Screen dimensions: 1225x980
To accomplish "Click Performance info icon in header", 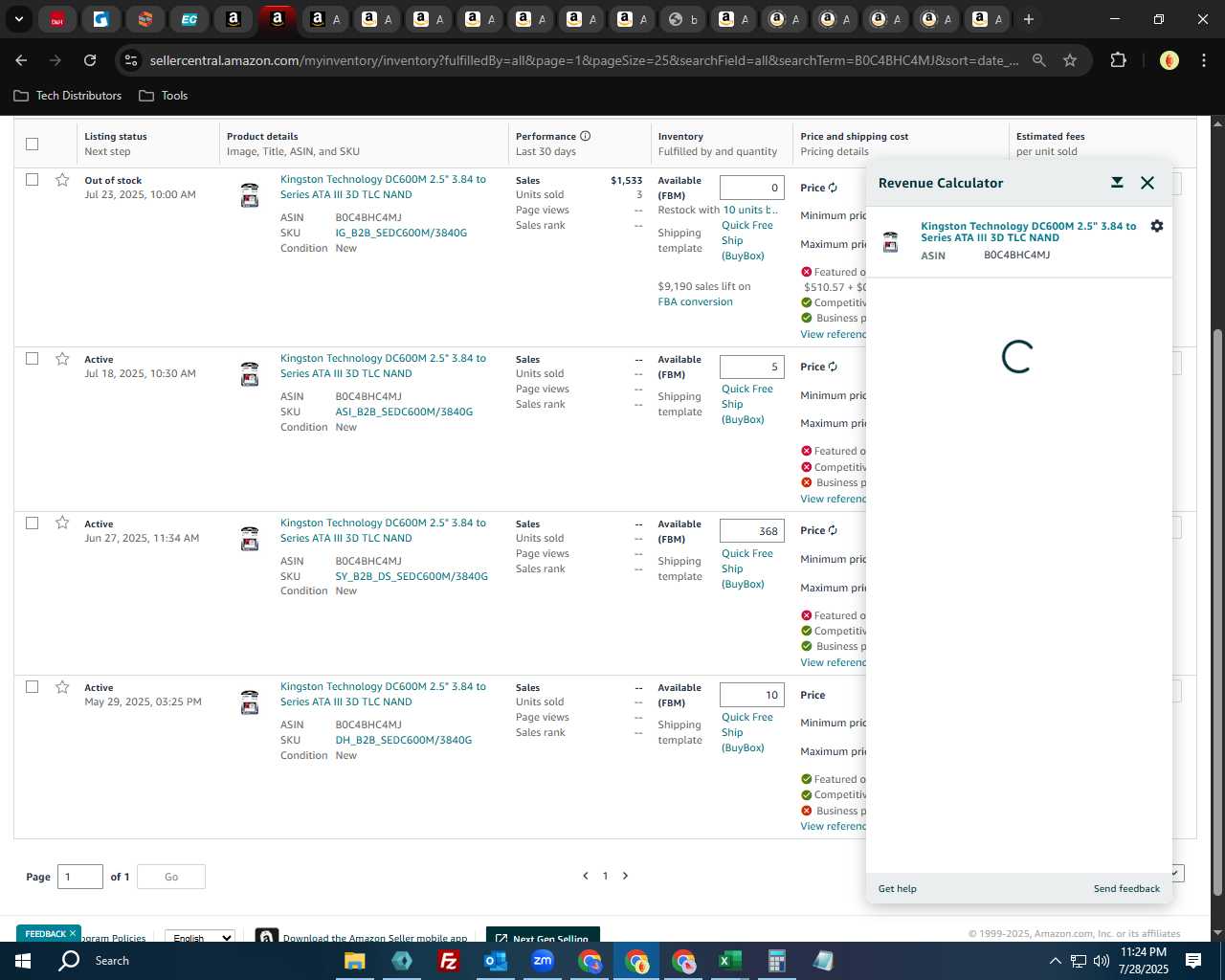I will 585,136.
